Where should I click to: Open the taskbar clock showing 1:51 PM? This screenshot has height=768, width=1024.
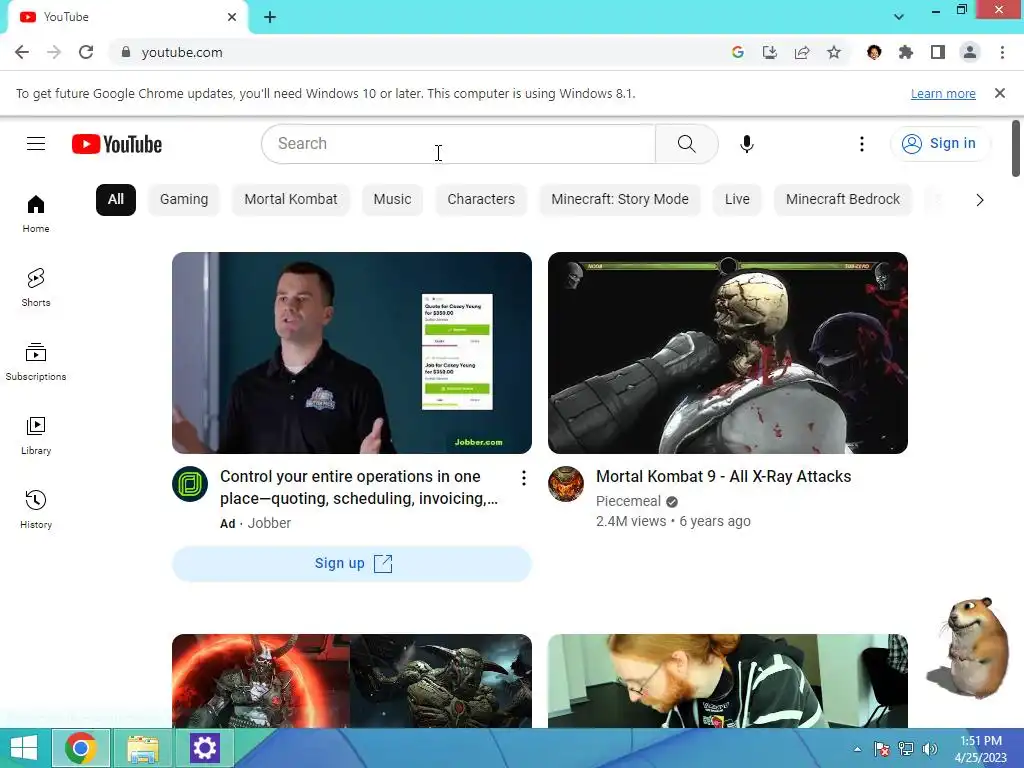point(981,749)
